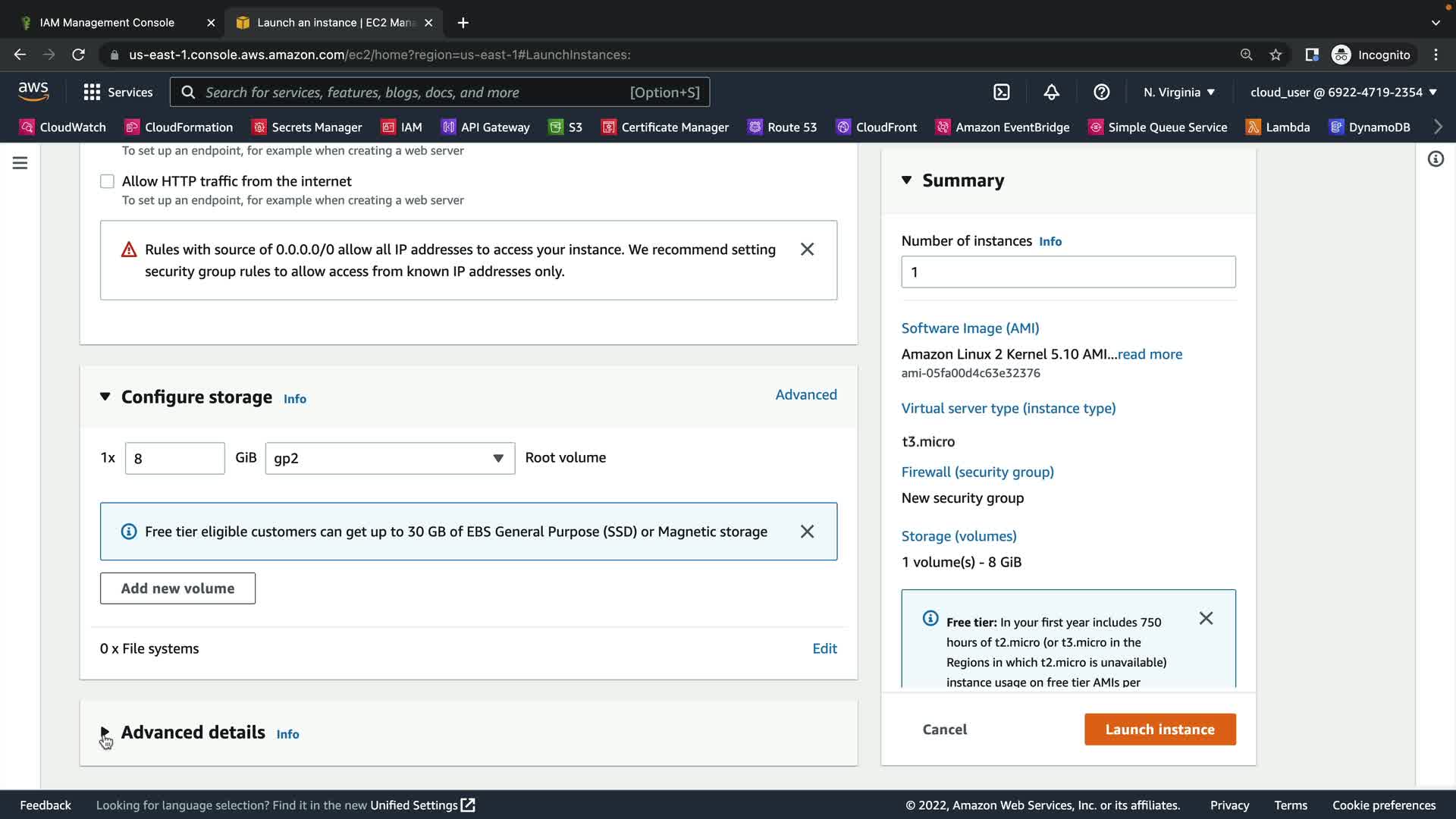The height and width of the screenshot is (819, 1456).
Task: Open the info panel icon at right
Action: (x=1436, y=159)
